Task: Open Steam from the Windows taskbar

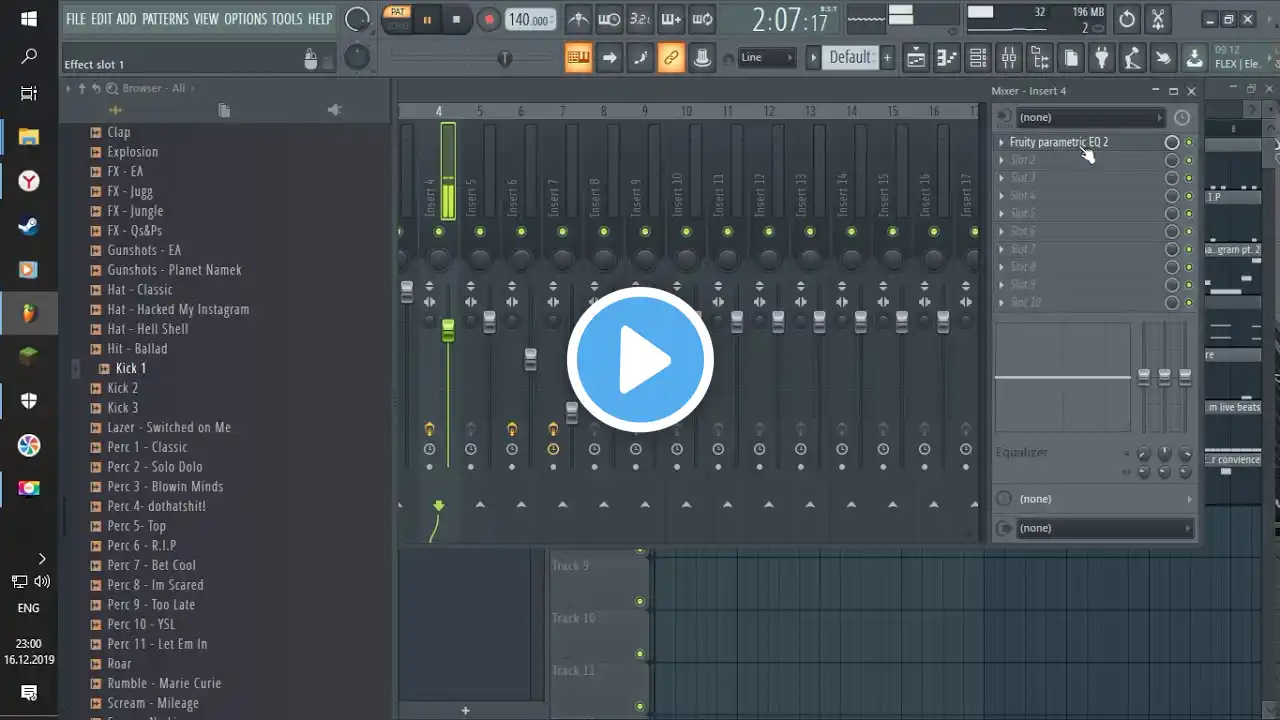Action: tap(29, 226)
